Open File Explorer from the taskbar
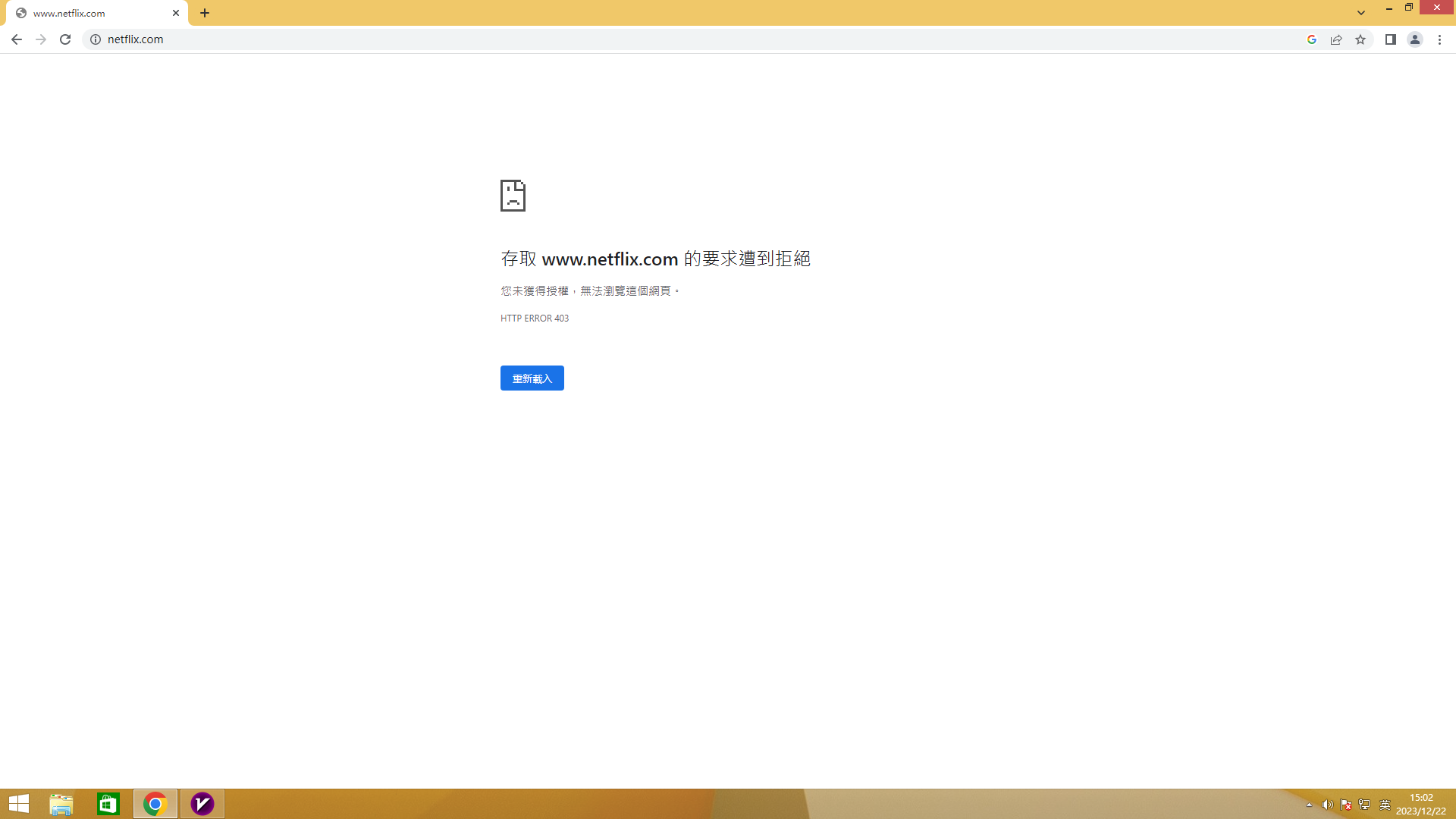Viewport: 1456px width, 819px height. [x=61, y=804]
